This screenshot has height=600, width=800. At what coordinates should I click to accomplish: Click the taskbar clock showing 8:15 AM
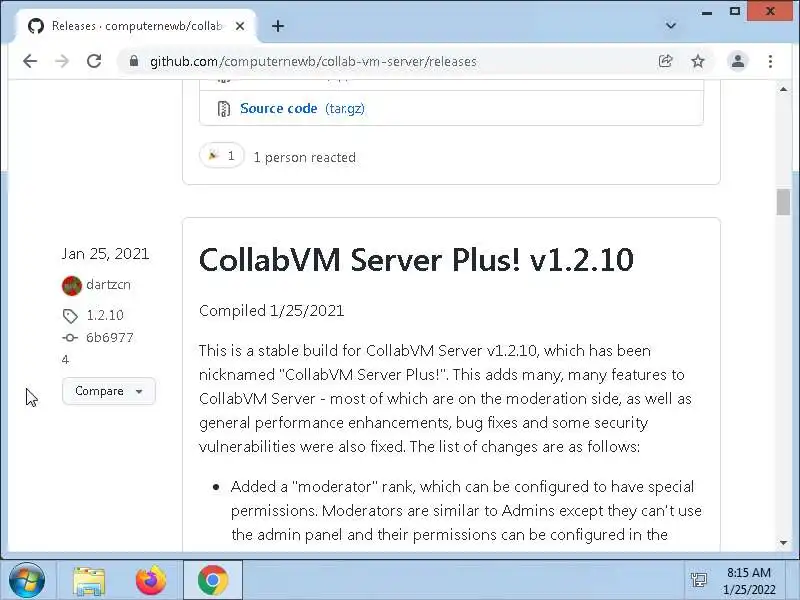(748, 581)
